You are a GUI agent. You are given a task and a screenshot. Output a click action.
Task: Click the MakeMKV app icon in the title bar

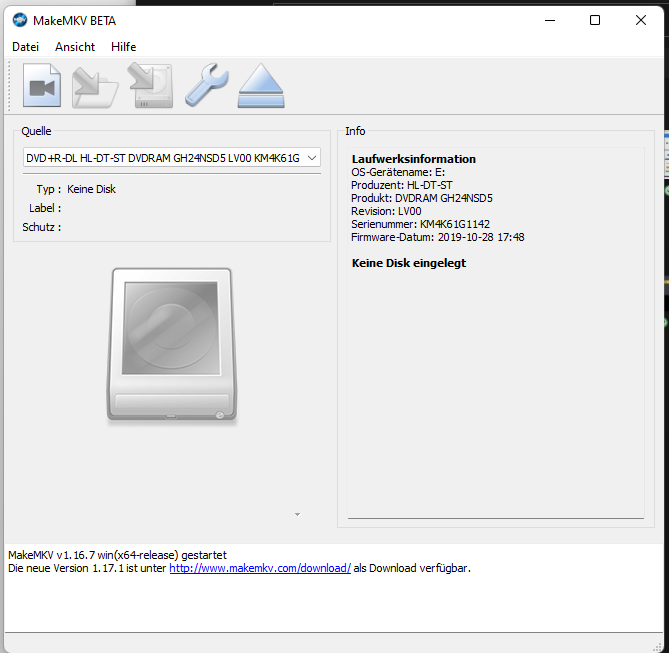point(20,20)
